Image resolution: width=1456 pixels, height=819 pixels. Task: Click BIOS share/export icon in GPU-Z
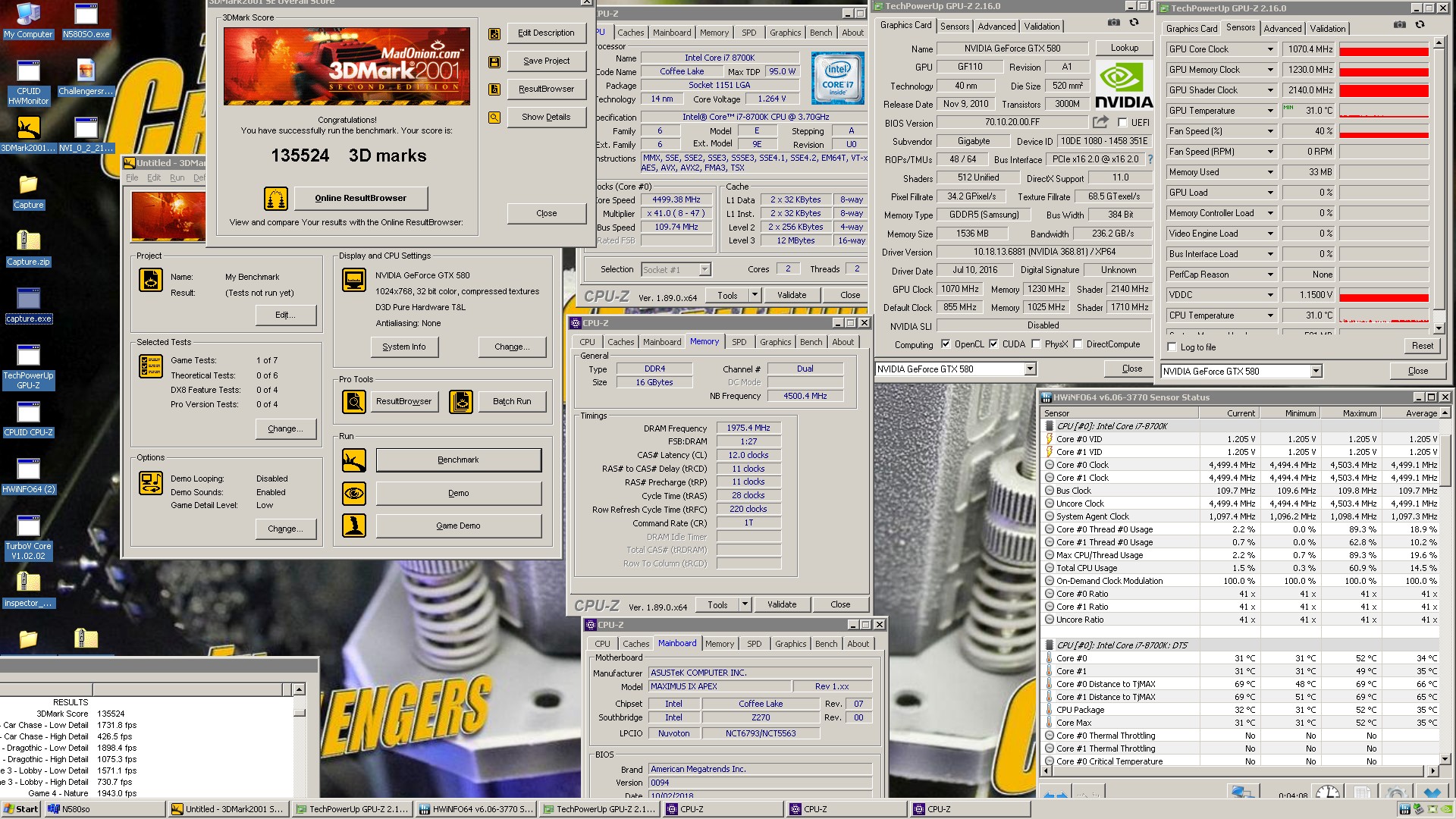tap(1100, 122)
